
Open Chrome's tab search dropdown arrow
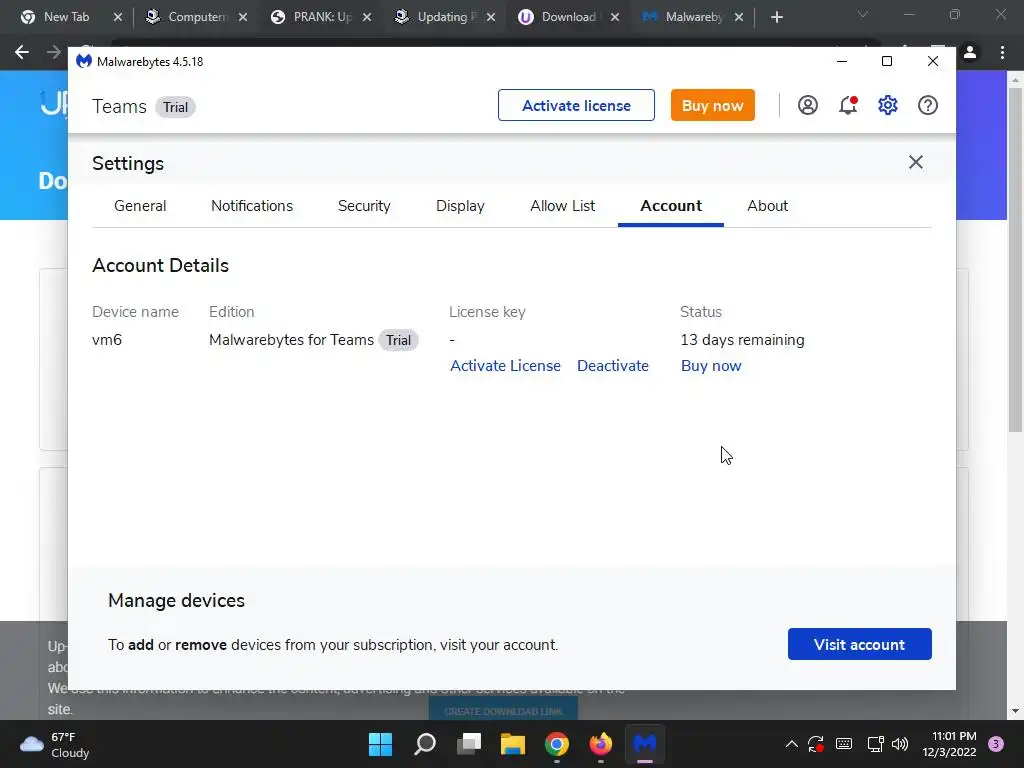[863, 14]
